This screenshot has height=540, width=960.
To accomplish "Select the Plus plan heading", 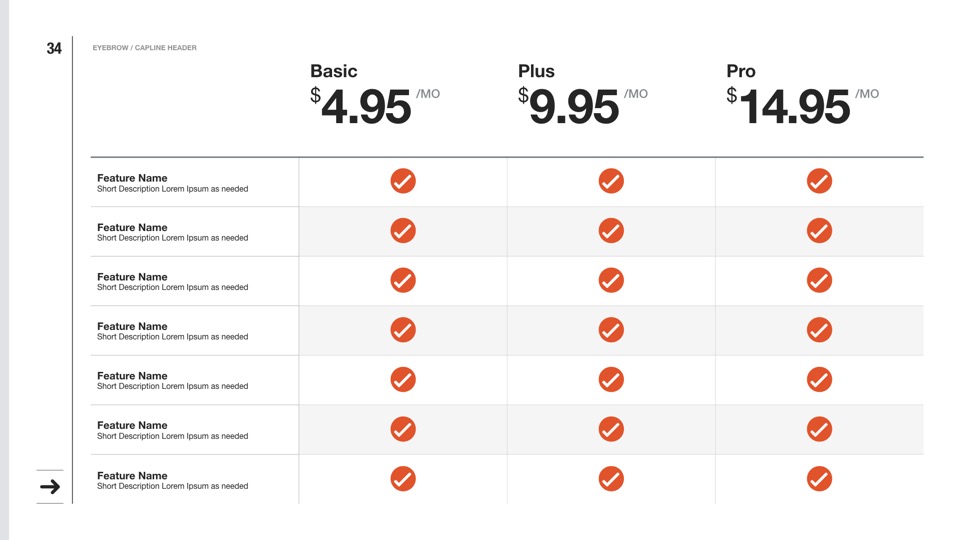I will point(536,71).
